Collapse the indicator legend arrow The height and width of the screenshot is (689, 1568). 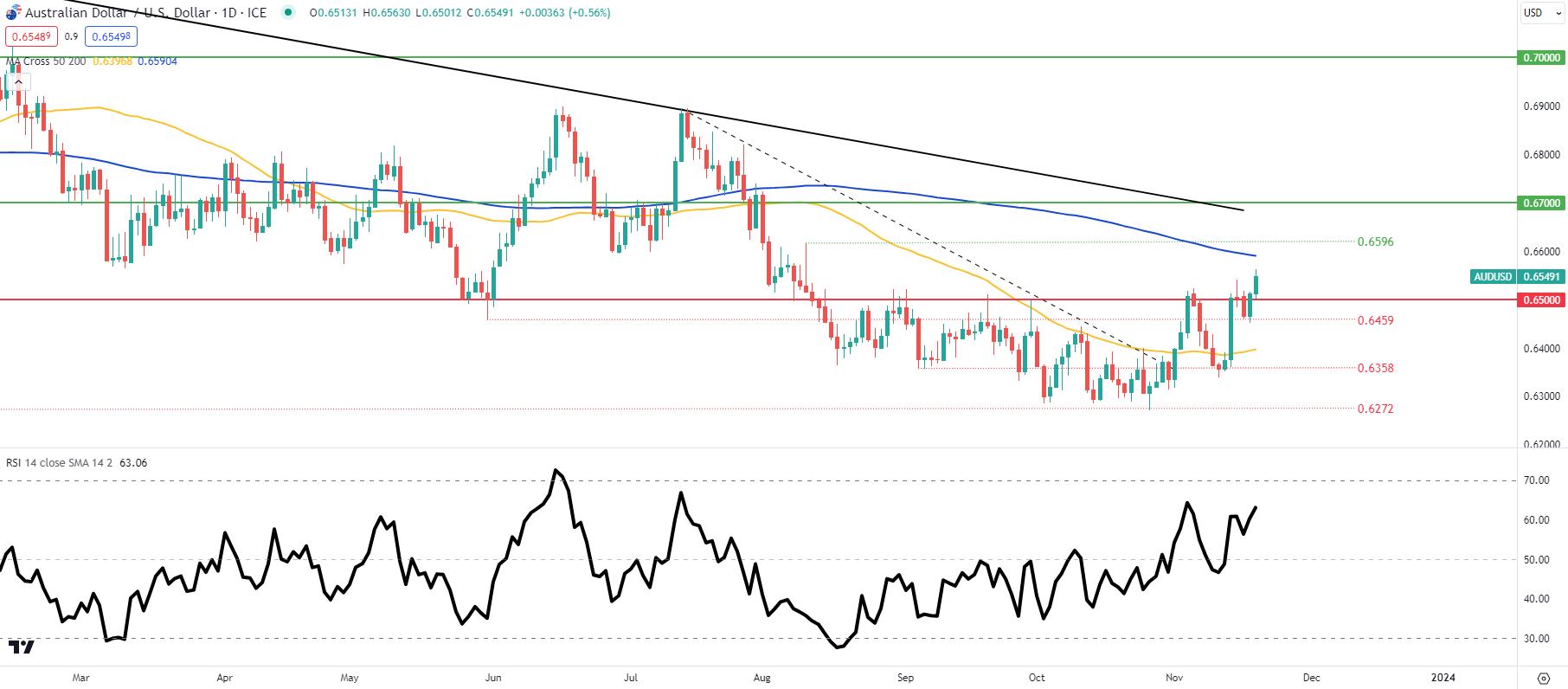pos(18,81)
